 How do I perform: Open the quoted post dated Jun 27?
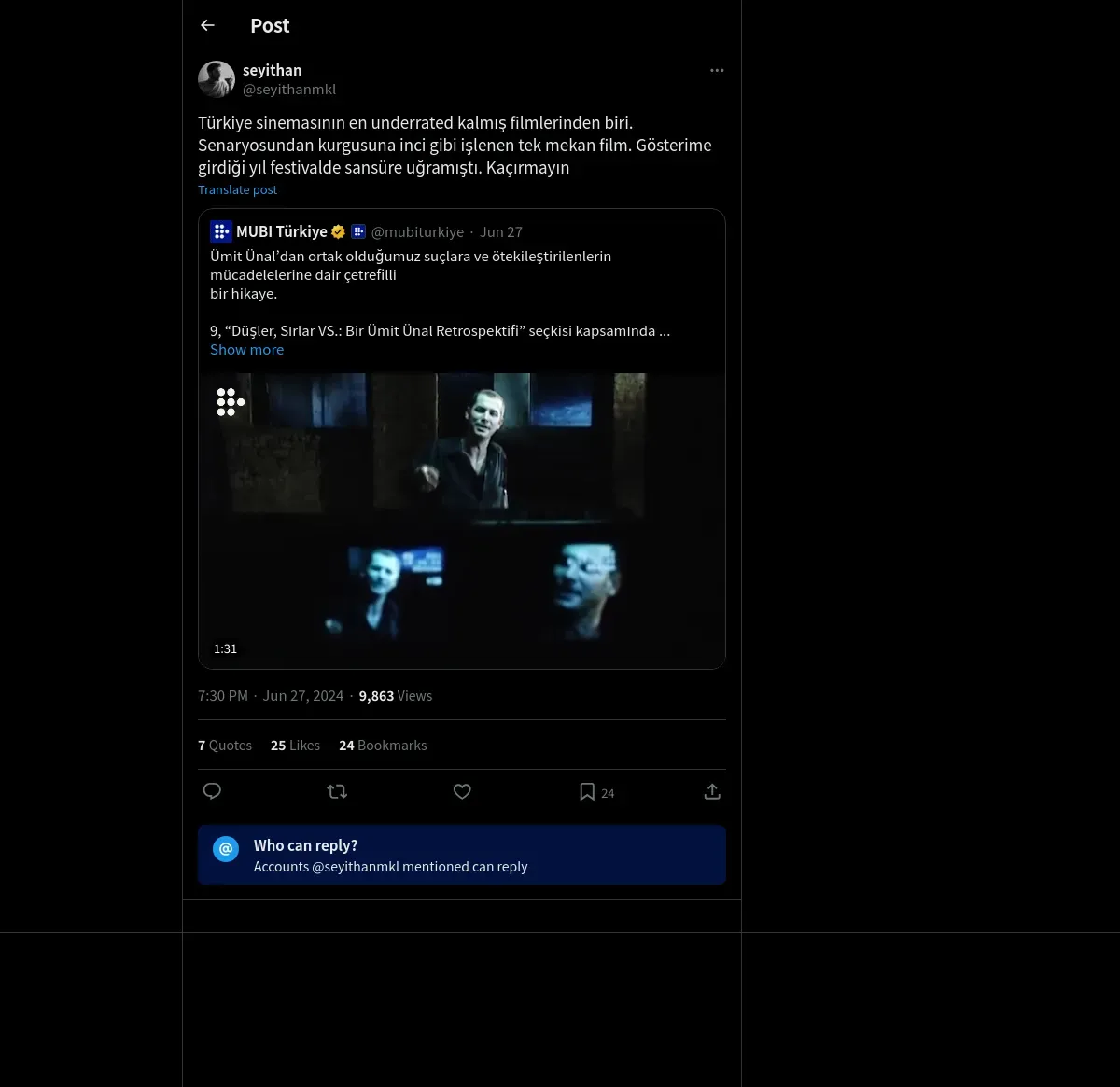click(x=501, y=231)
